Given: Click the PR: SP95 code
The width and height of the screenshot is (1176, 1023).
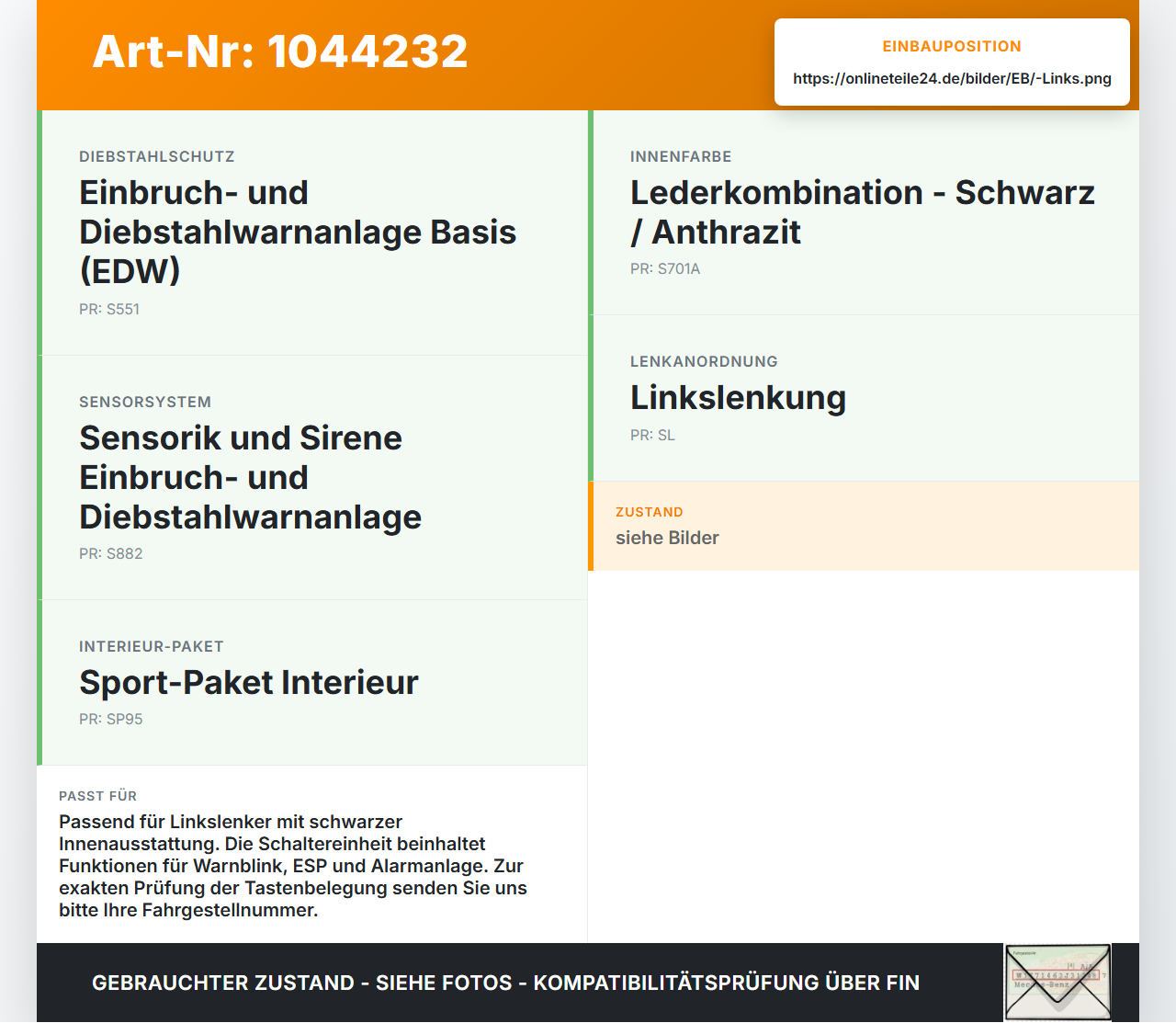Looking at the screenshot, I should [x=111, y=720].
